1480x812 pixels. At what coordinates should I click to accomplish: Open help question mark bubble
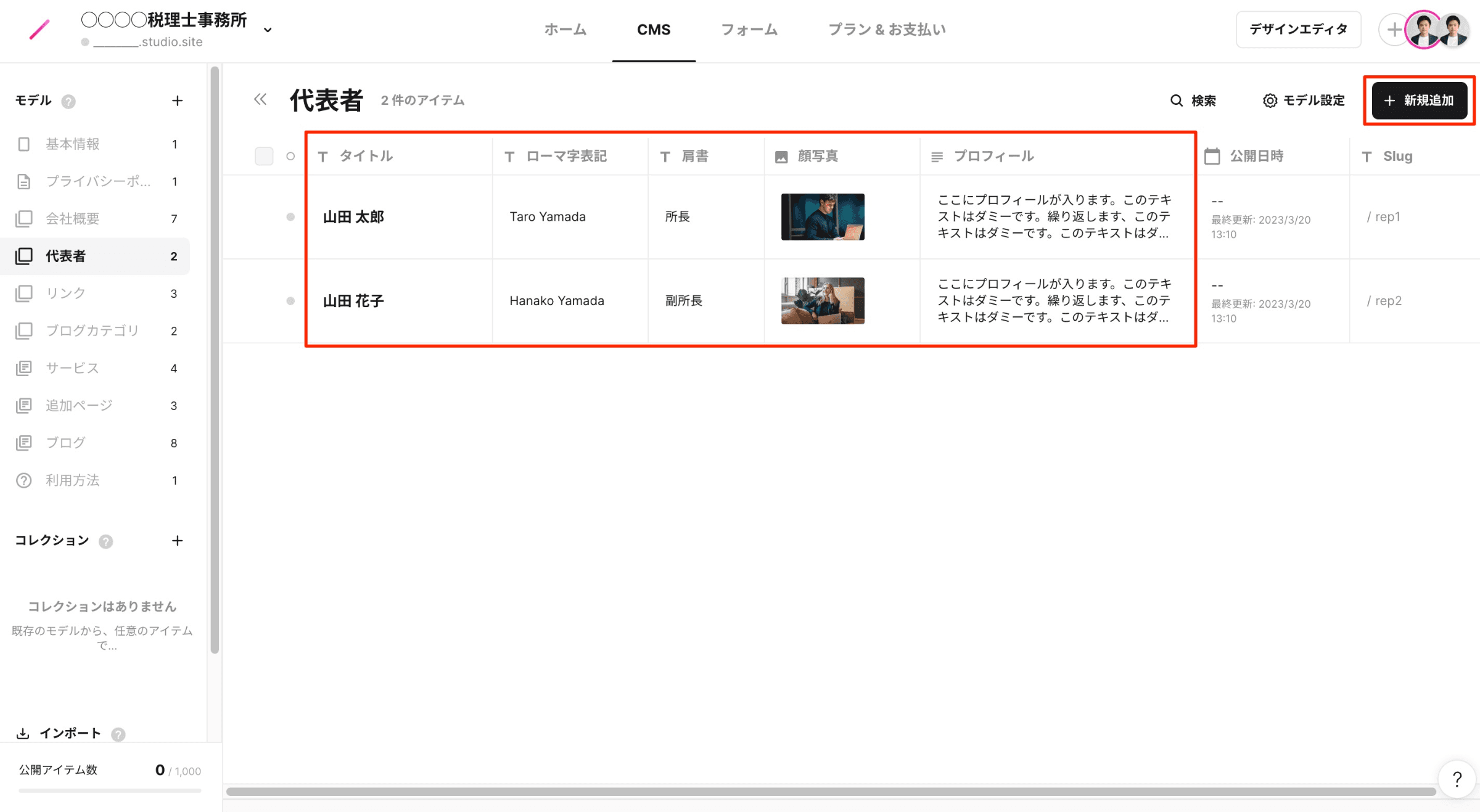[x=1457, y=779]
